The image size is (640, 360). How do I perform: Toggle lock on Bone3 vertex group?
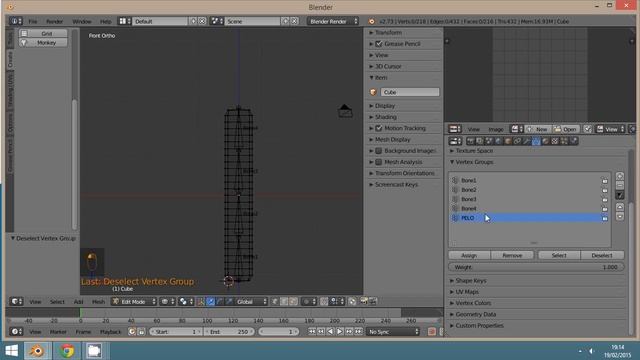(x=604, y=199)
